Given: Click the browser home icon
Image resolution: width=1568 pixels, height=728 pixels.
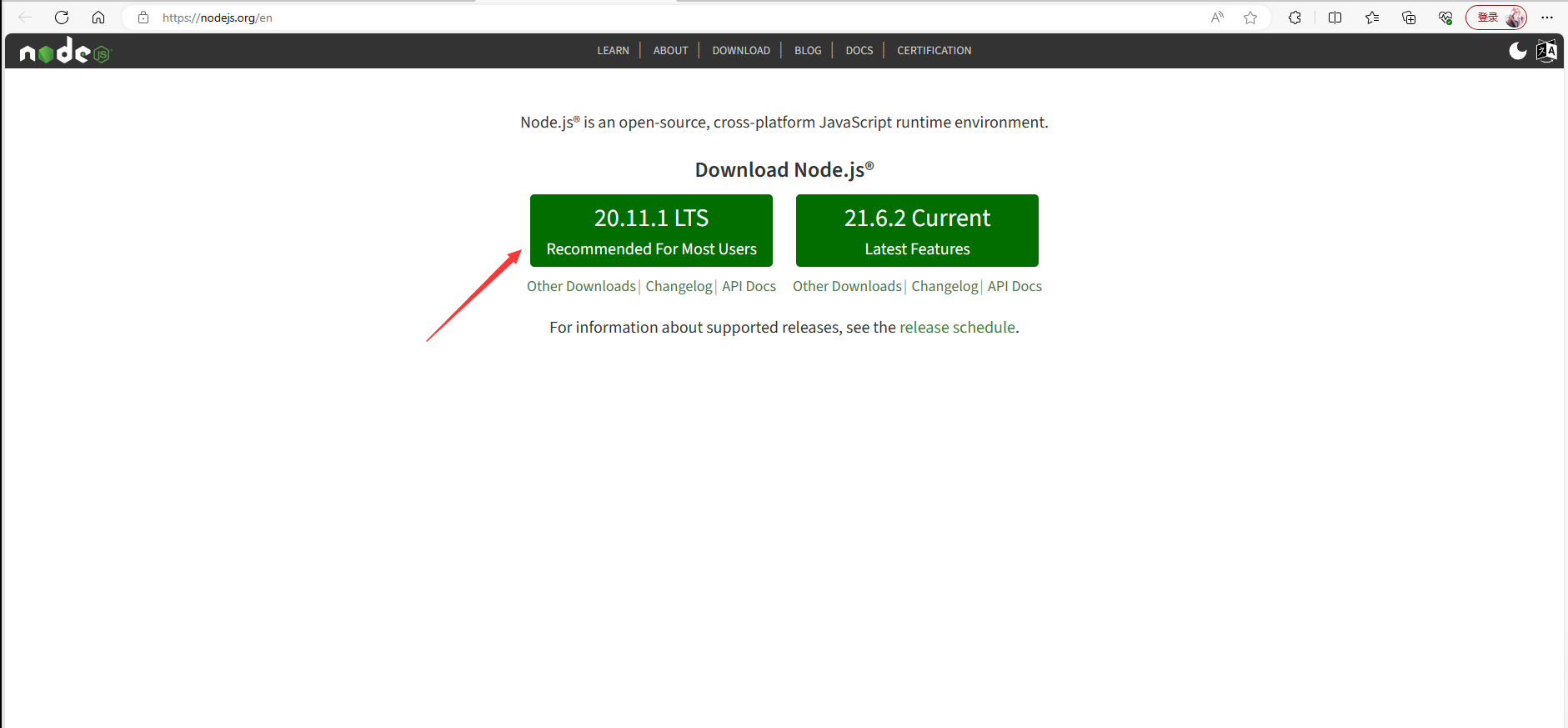Looking at the screenshot, I should [x=98, y=18].
